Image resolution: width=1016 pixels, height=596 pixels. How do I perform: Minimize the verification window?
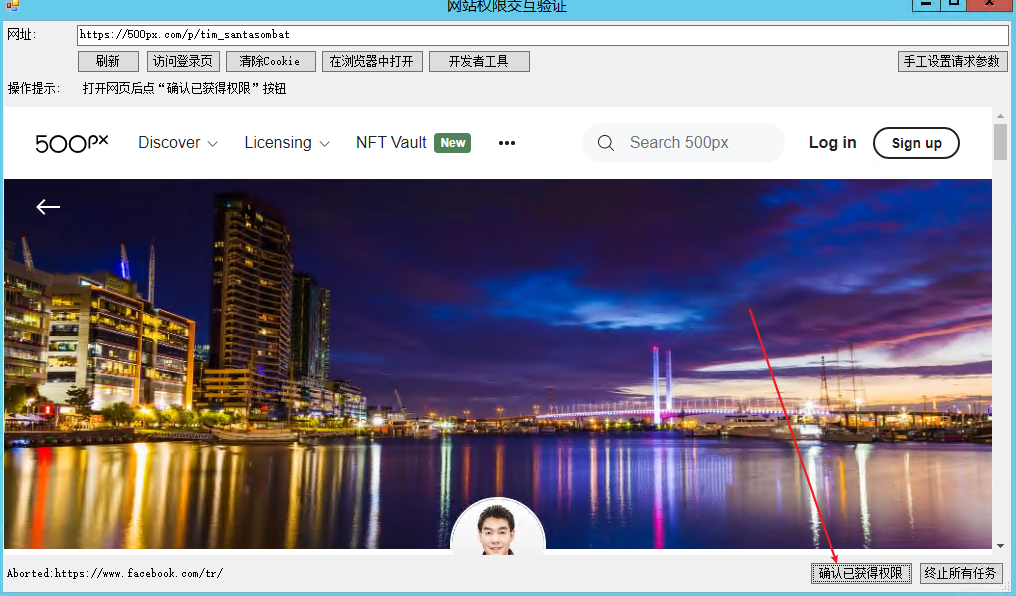[926, 5]
